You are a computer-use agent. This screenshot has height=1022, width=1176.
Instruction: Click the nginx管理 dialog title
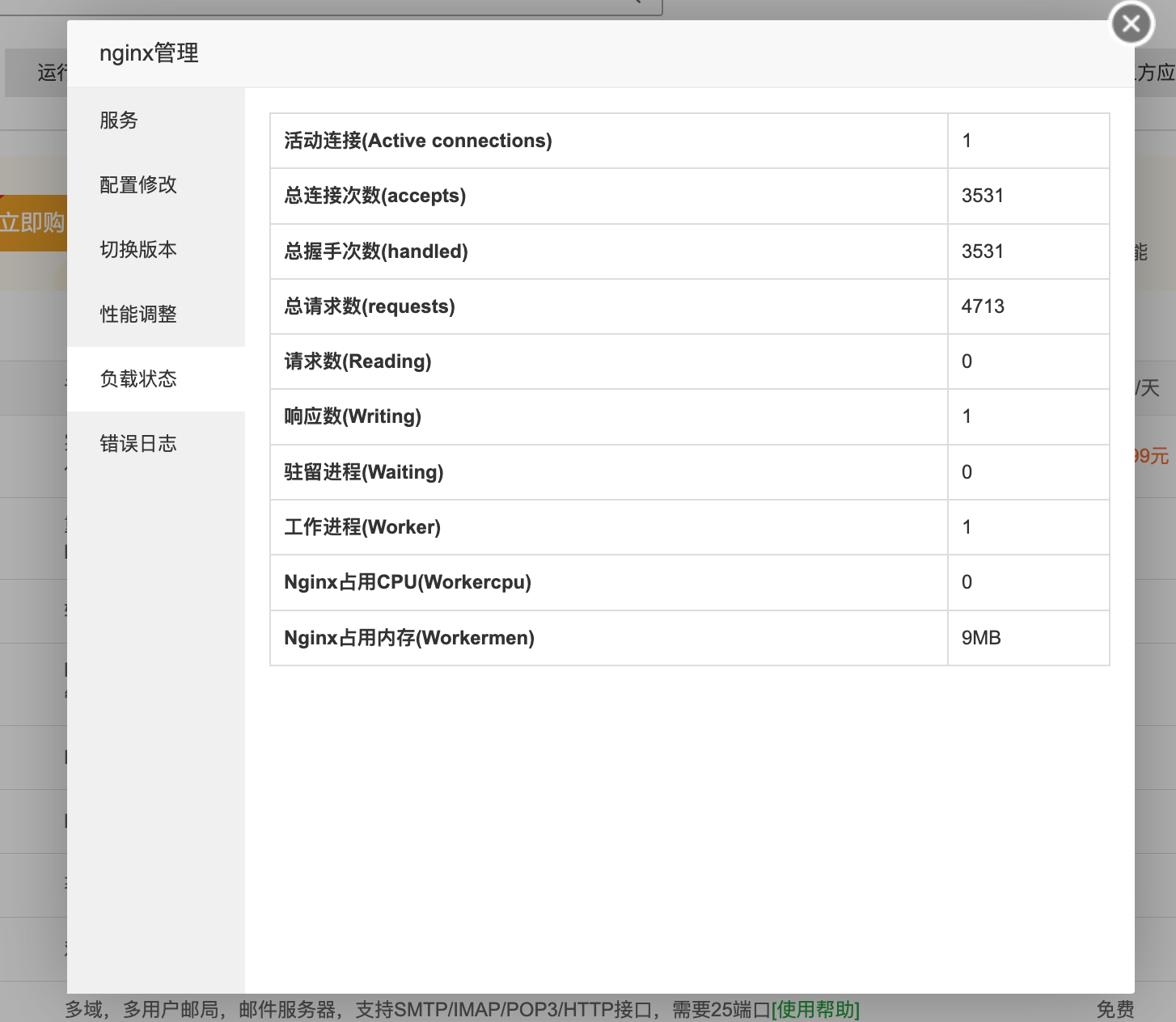click(x=149, y=53)
